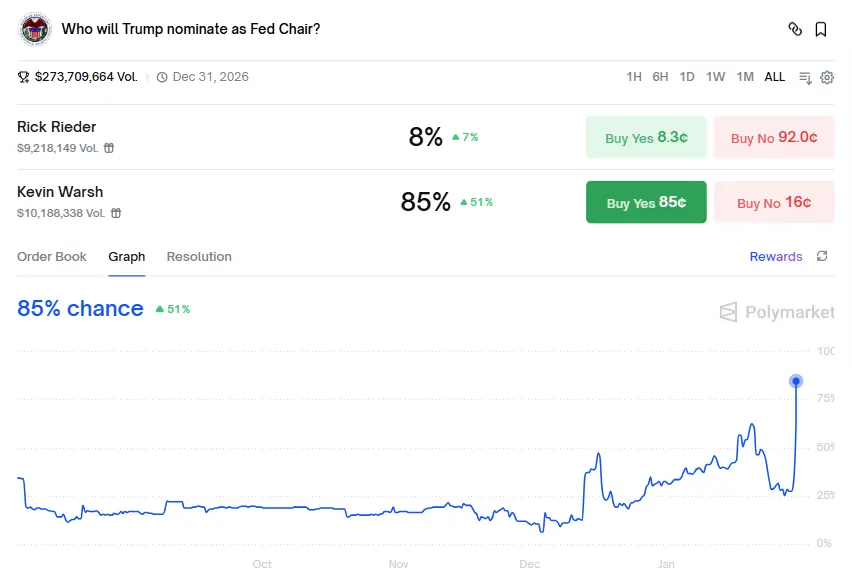
Task: Click the Federal Reserve seal market icon
Action: [x=35, y=29]
